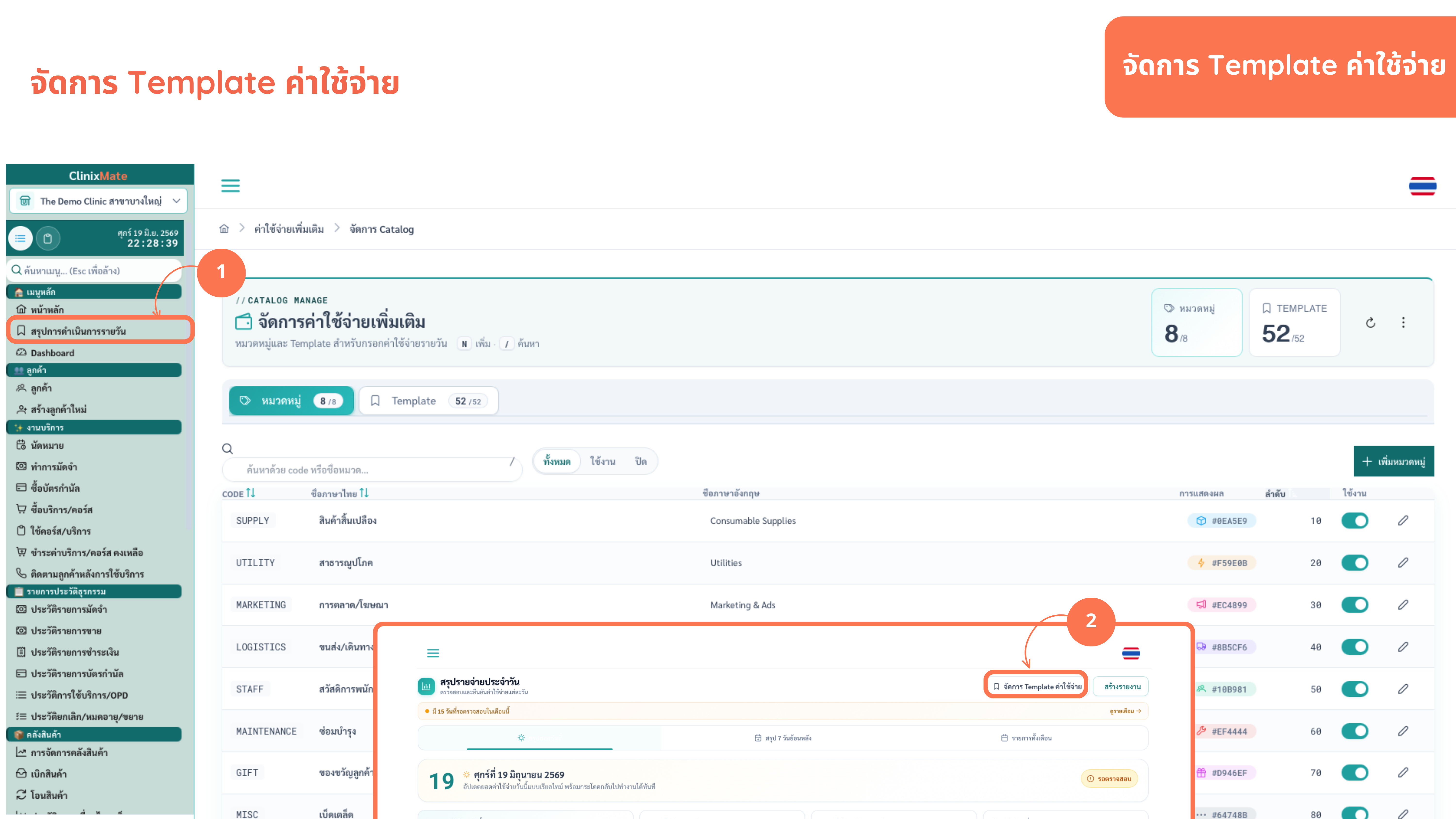Collapse the ลูกค้า sidebar section header

pyautogui.click(x=94, y=370)
